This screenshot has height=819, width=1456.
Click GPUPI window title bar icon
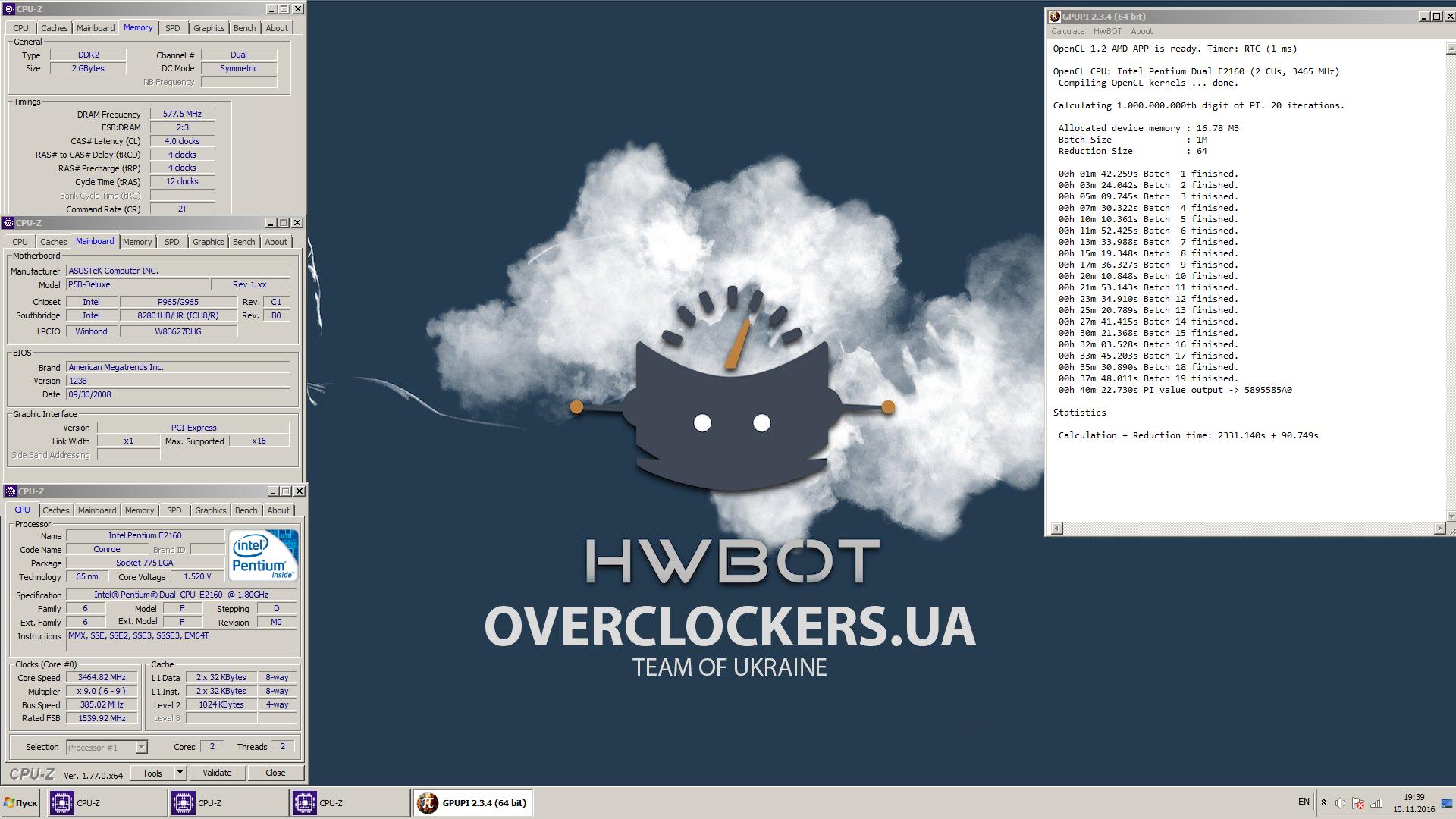click(1054, 17)
